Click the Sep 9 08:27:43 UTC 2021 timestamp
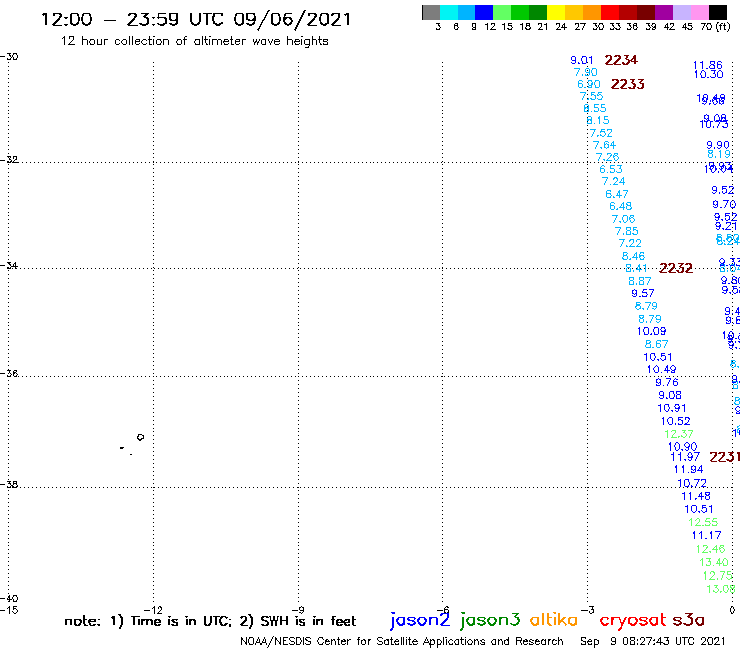The height and width of the screenshot is (650, 740). [x=653, y=641]
